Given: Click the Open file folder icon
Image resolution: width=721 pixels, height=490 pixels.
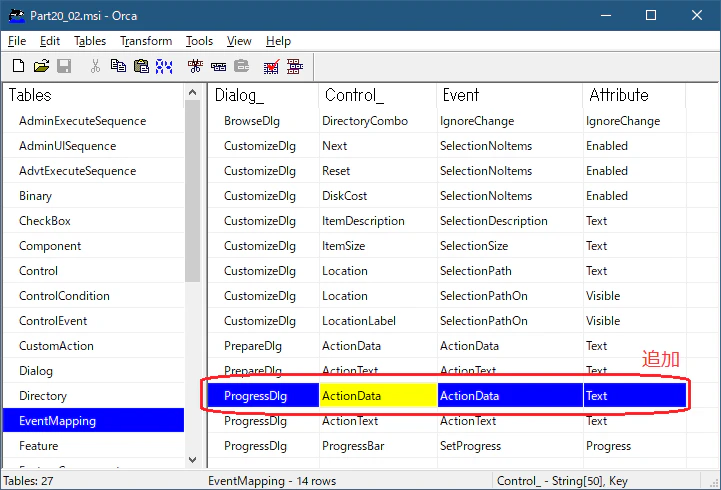Looking at the screenshot, I should (x=41, y=66).
